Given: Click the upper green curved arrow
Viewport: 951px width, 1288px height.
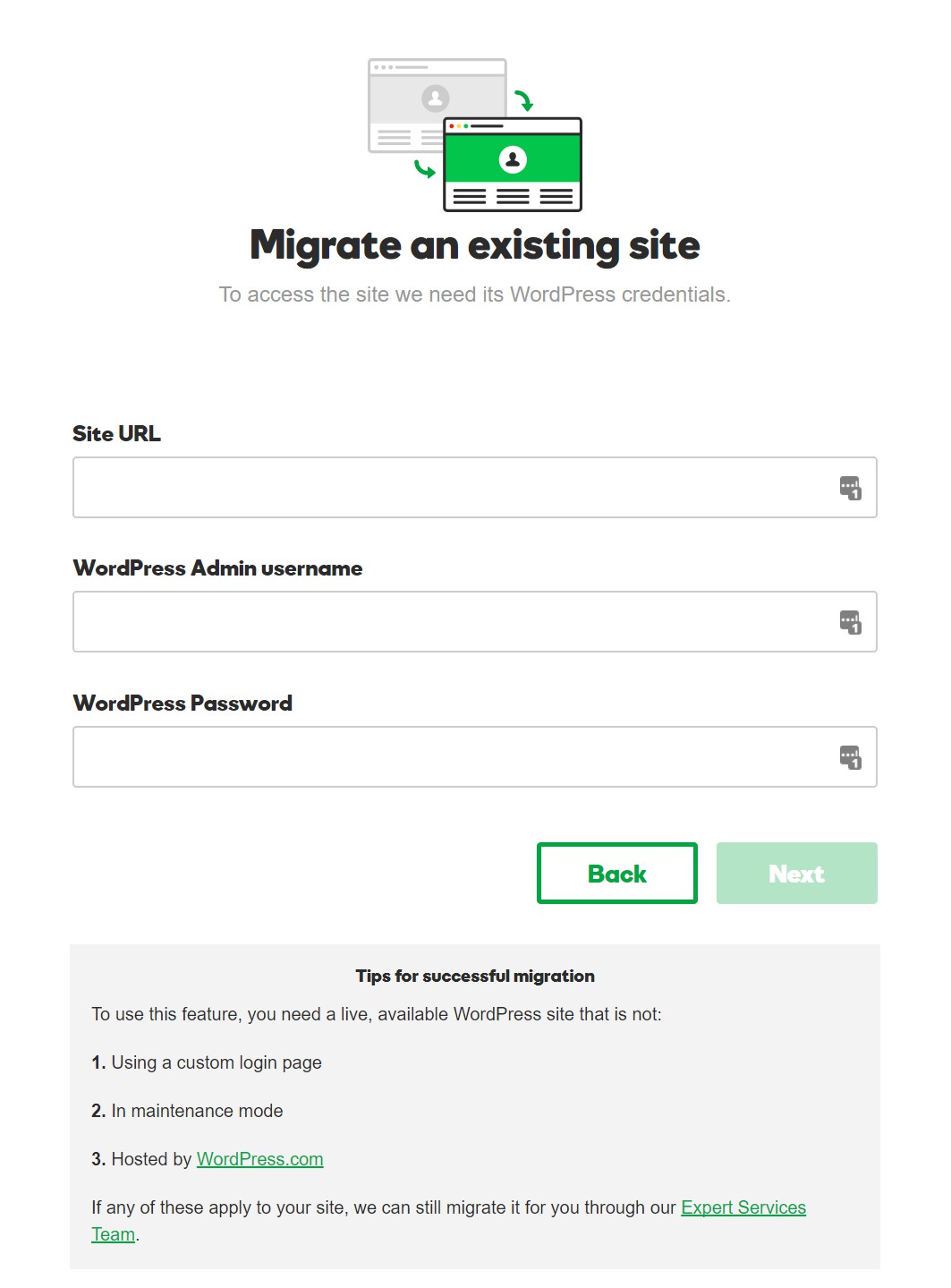Looking at the screenshot, I should coord(524,100).
